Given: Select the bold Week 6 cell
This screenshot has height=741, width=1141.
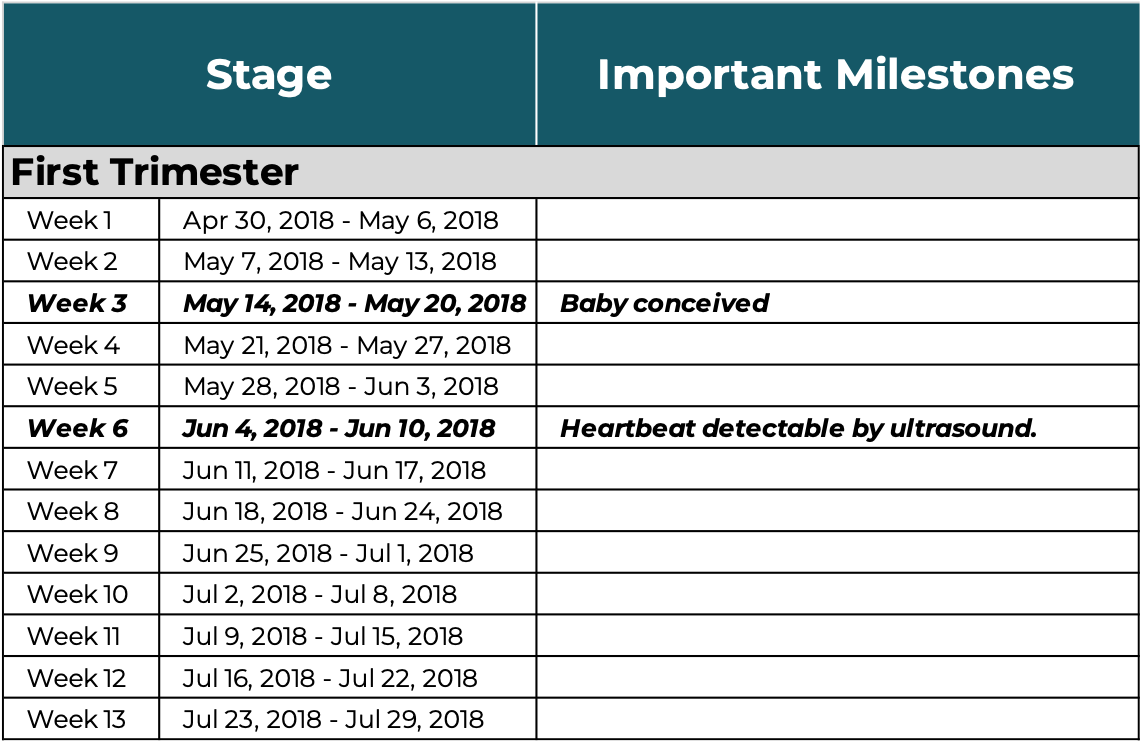Looking at the screenshot, I should coord(78,428).
